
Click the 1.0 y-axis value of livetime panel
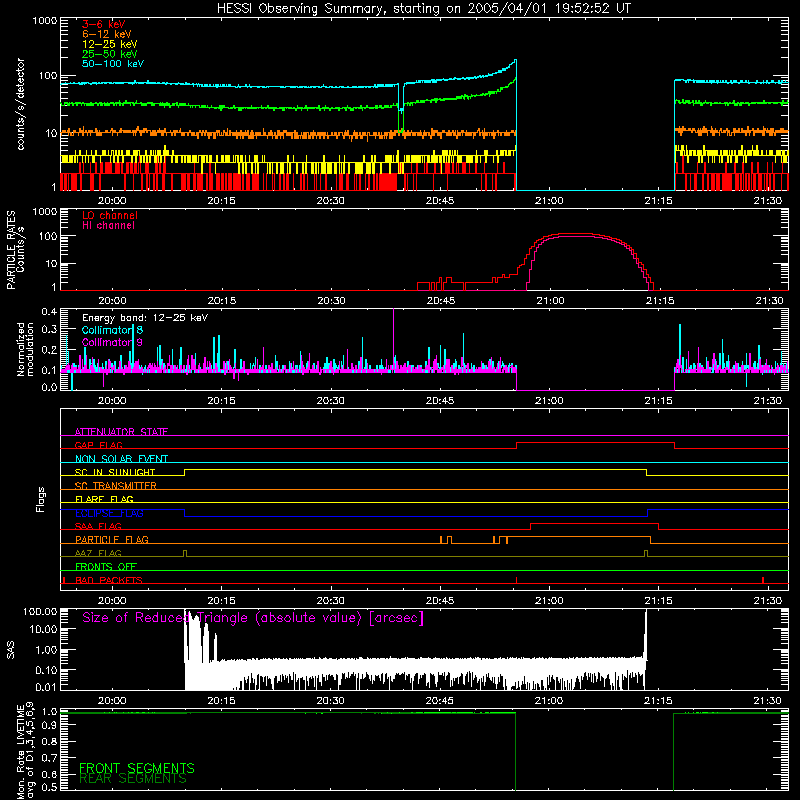coord(49,712)
